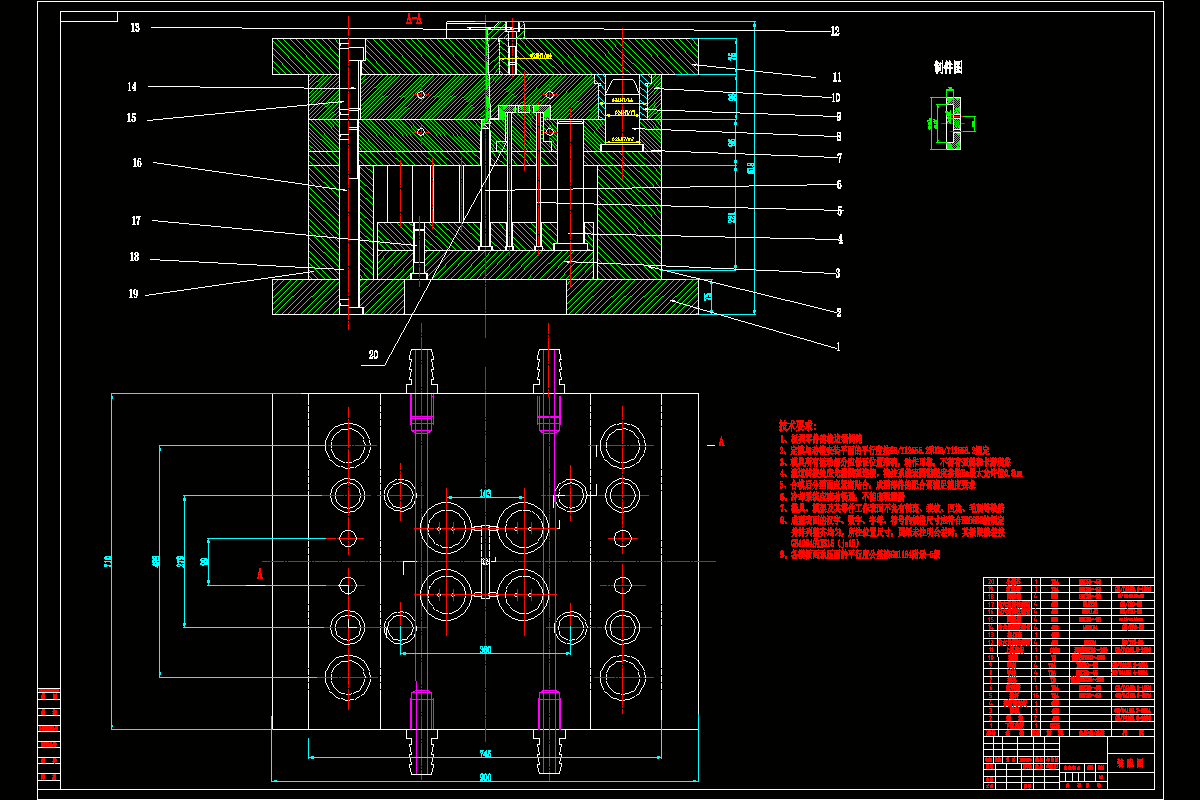This screenshot has width=1200, height=800.
Task: Click part callout number 1
Action: (838, 346)
